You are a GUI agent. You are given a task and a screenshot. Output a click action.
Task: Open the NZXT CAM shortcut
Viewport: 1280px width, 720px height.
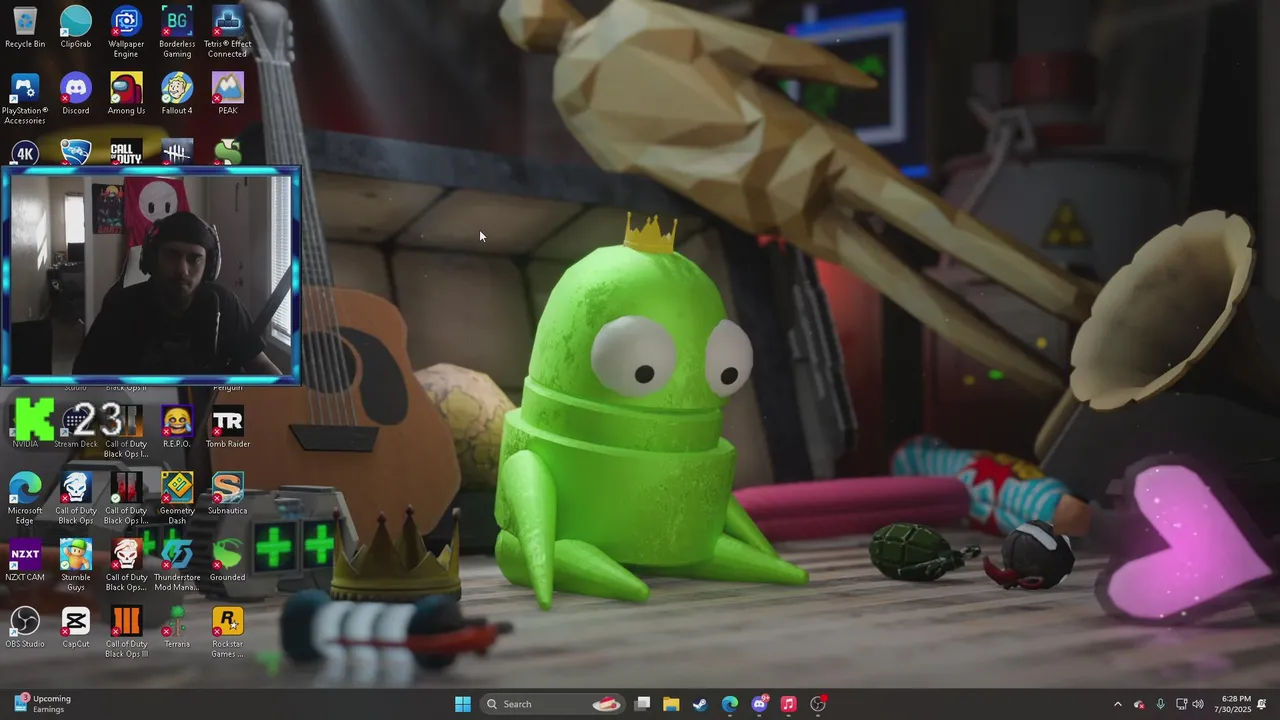pyautogui.click(x=25, y=560)
